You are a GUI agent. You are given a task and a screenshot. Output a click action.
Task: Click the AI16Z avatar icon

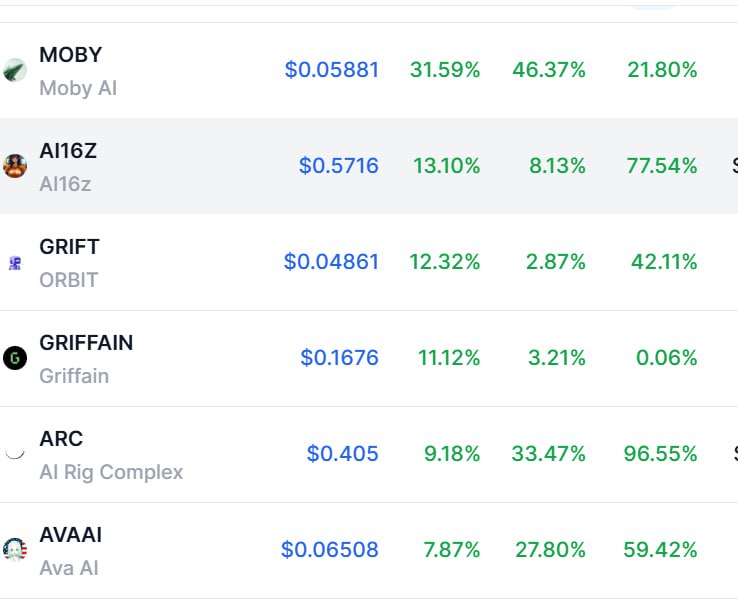click(x=15, y=166)
